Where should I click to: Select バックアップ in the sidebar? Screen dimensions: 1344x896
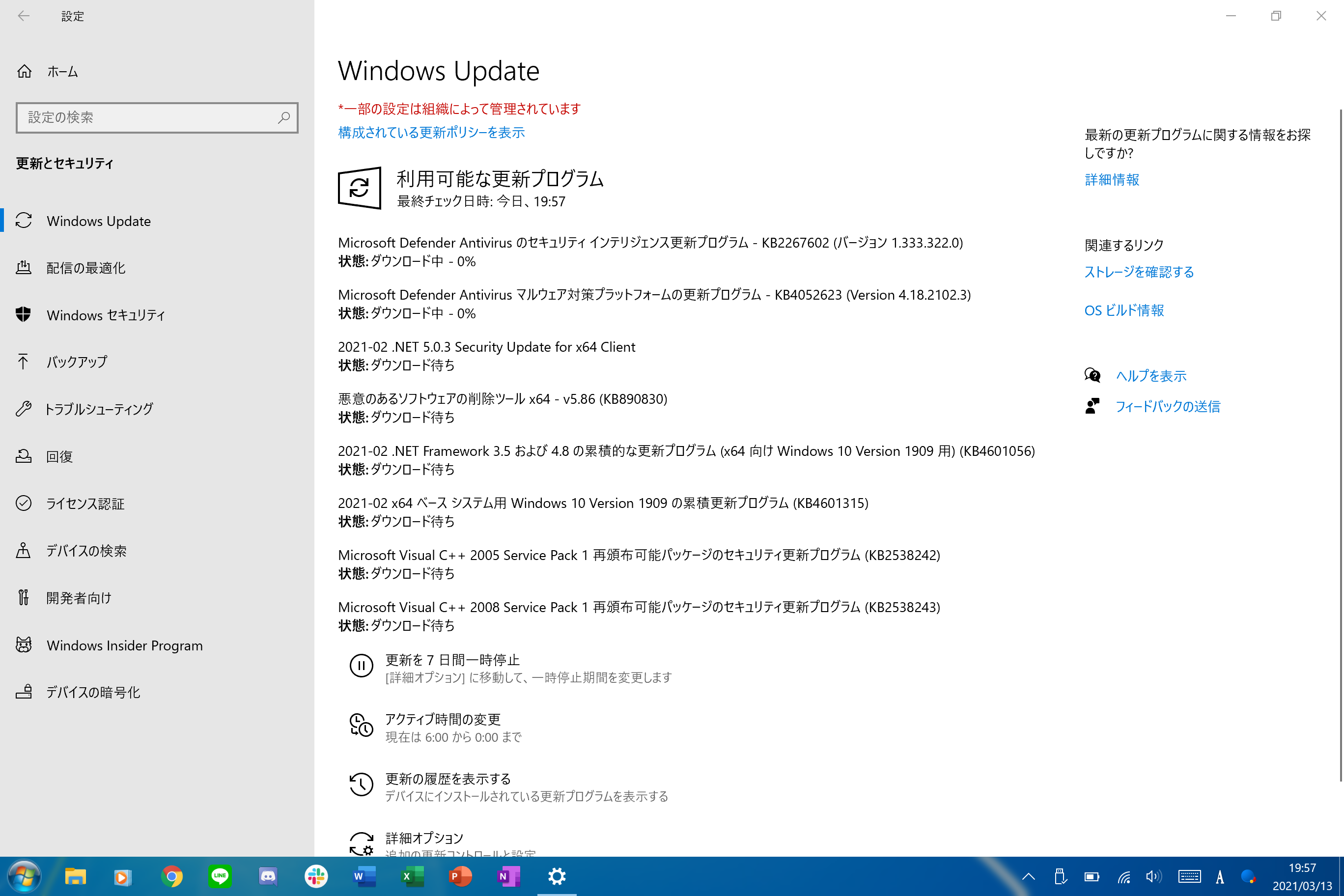[x=77, y=362]
